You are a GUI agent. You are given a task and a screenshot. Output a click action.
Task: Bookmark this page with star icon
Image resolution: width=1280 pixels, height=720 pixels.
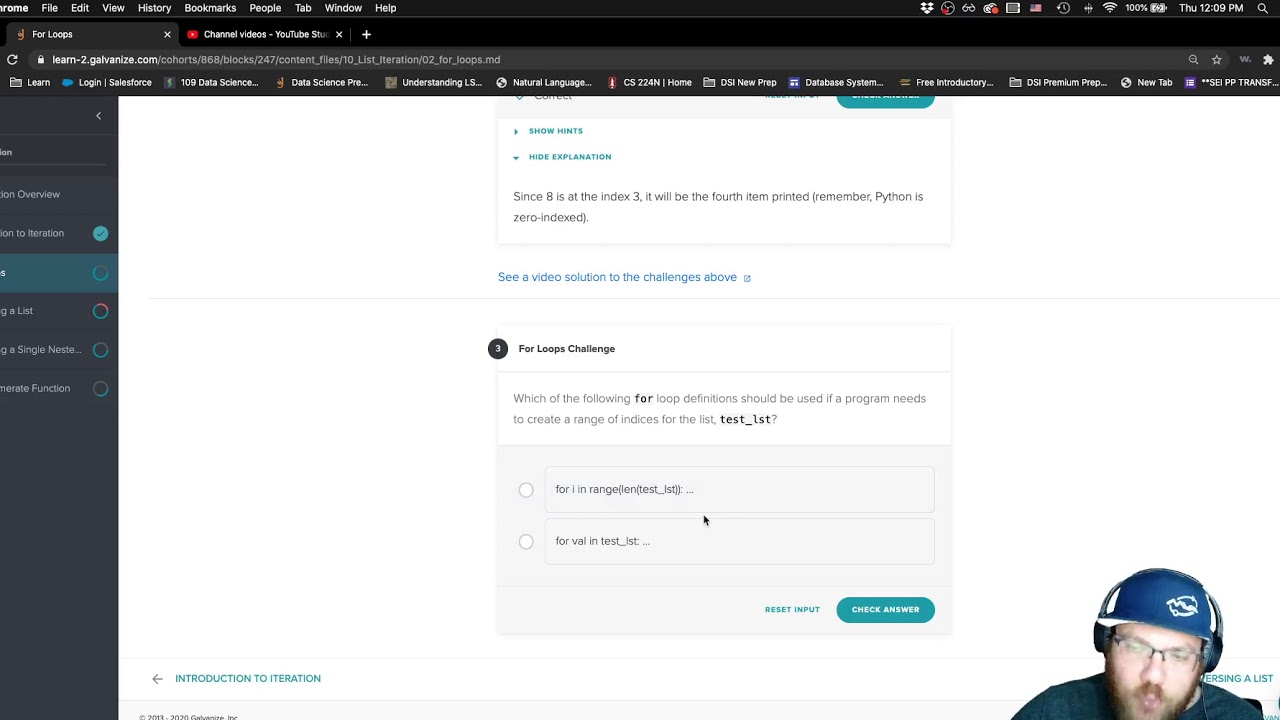point(1217,59)
